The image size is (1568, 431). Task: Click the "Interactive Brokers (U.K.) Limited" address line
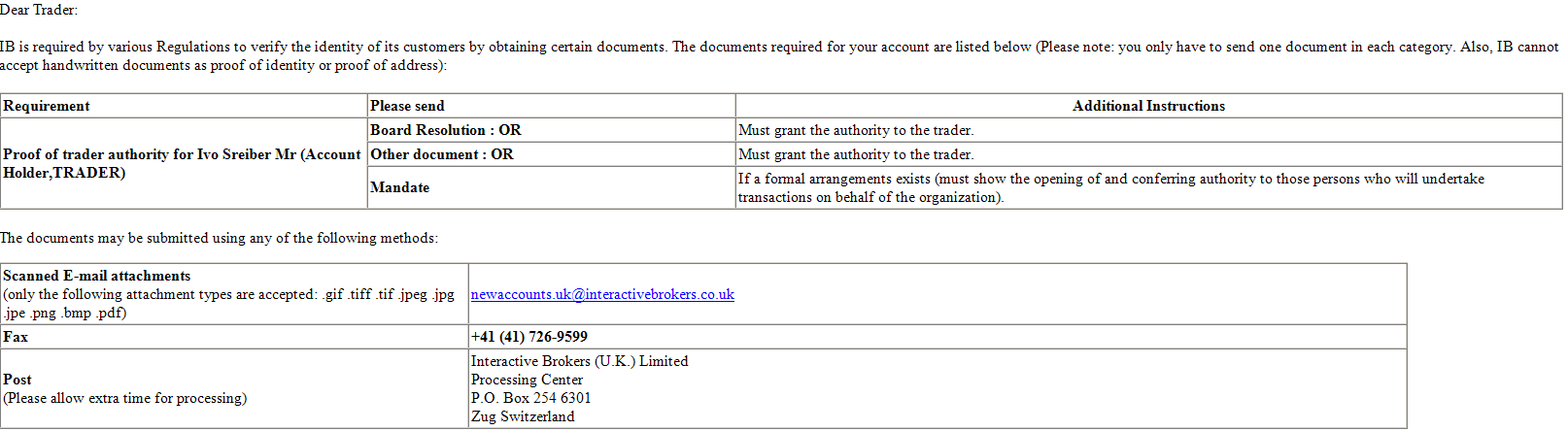580,361
